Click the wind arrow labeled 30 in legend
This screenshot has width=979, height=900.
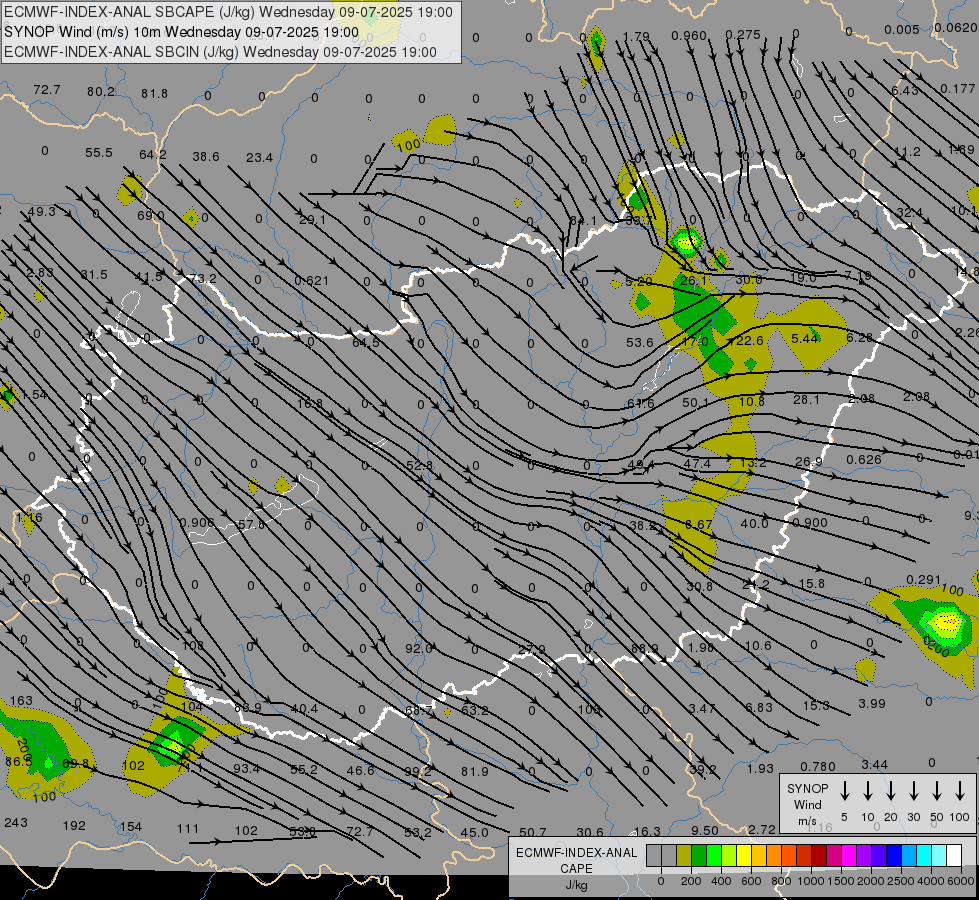[913, 791]
